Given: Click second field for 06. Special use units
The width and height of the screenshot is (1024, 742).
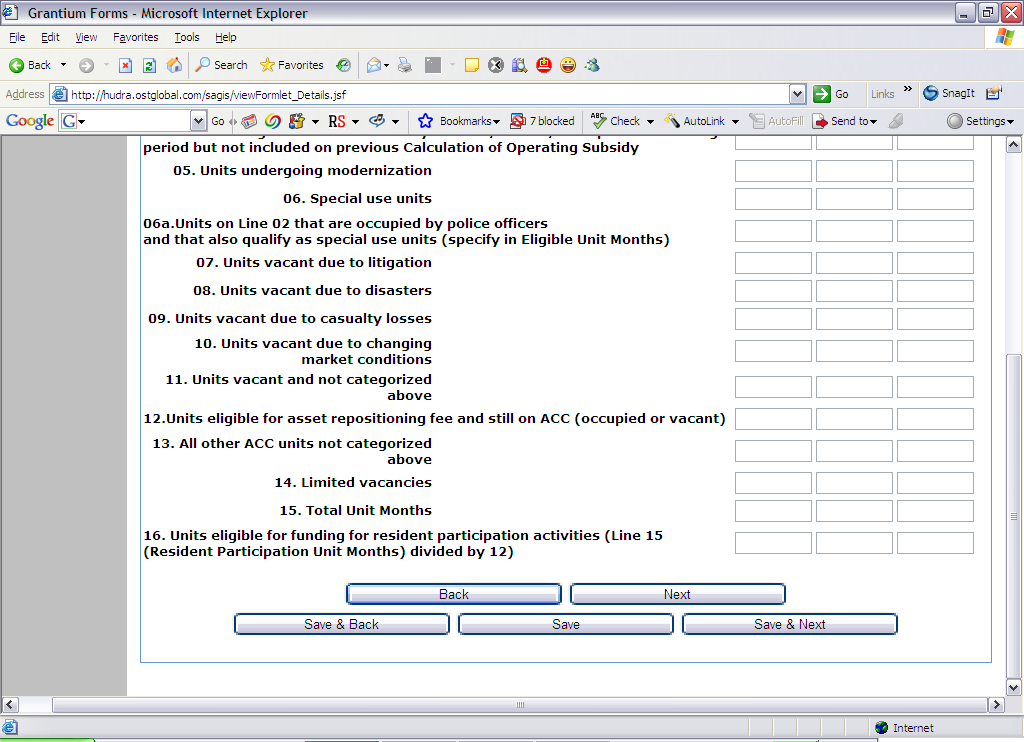Looking at the screenshot, I should [x=854, y=199].
